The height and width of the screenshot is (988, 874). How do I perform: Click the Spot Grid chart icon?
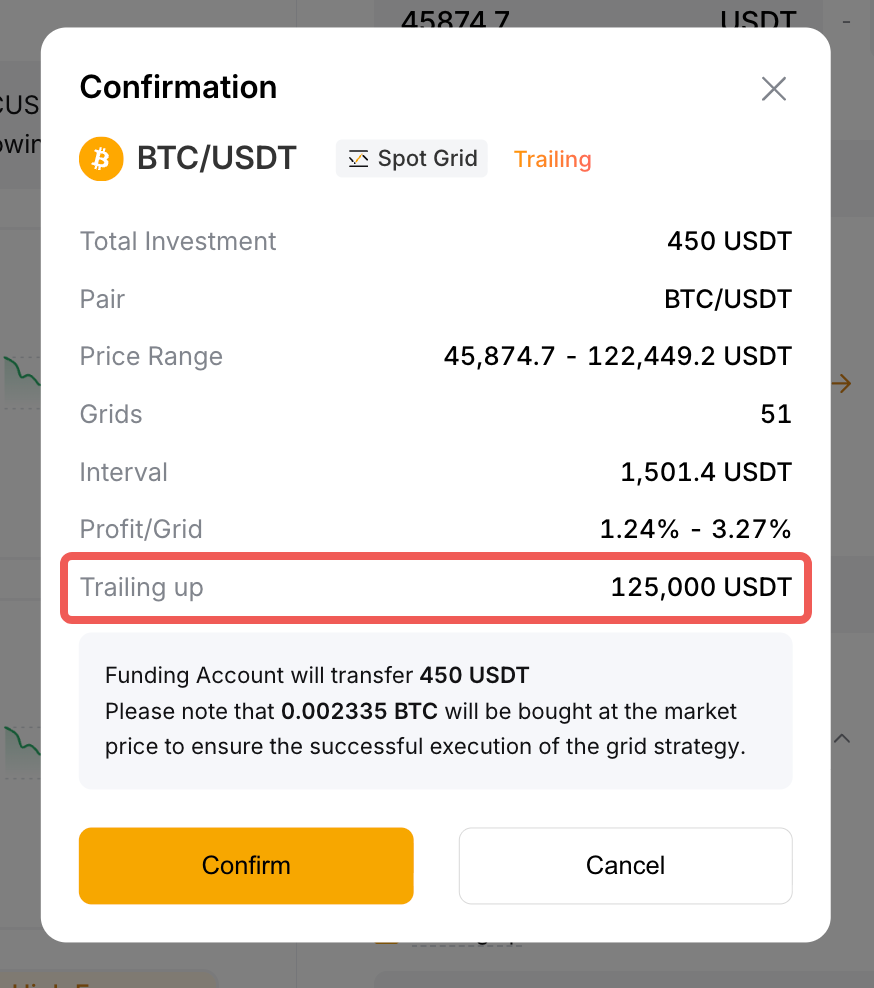coord(358,159)
